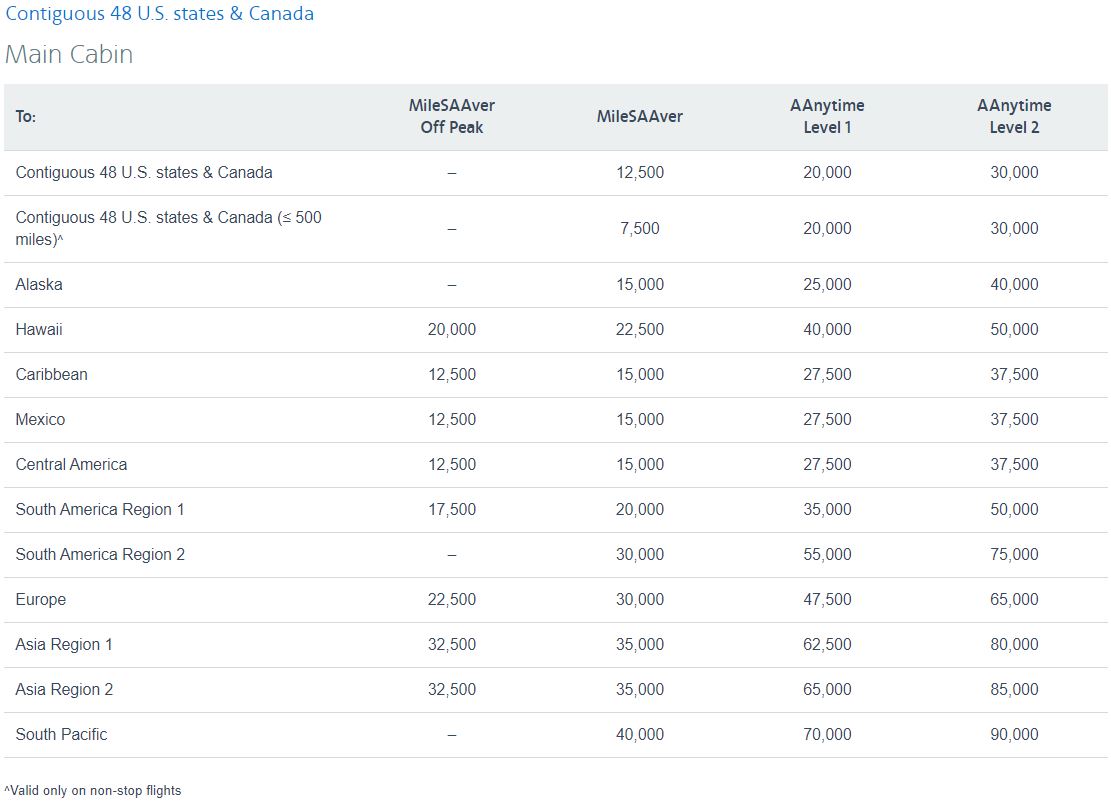Click the 'Valid only on non-stop flights' footnote
Image resolution: width=1111 pixels, height=806 pixels.
tap(93, 790)
